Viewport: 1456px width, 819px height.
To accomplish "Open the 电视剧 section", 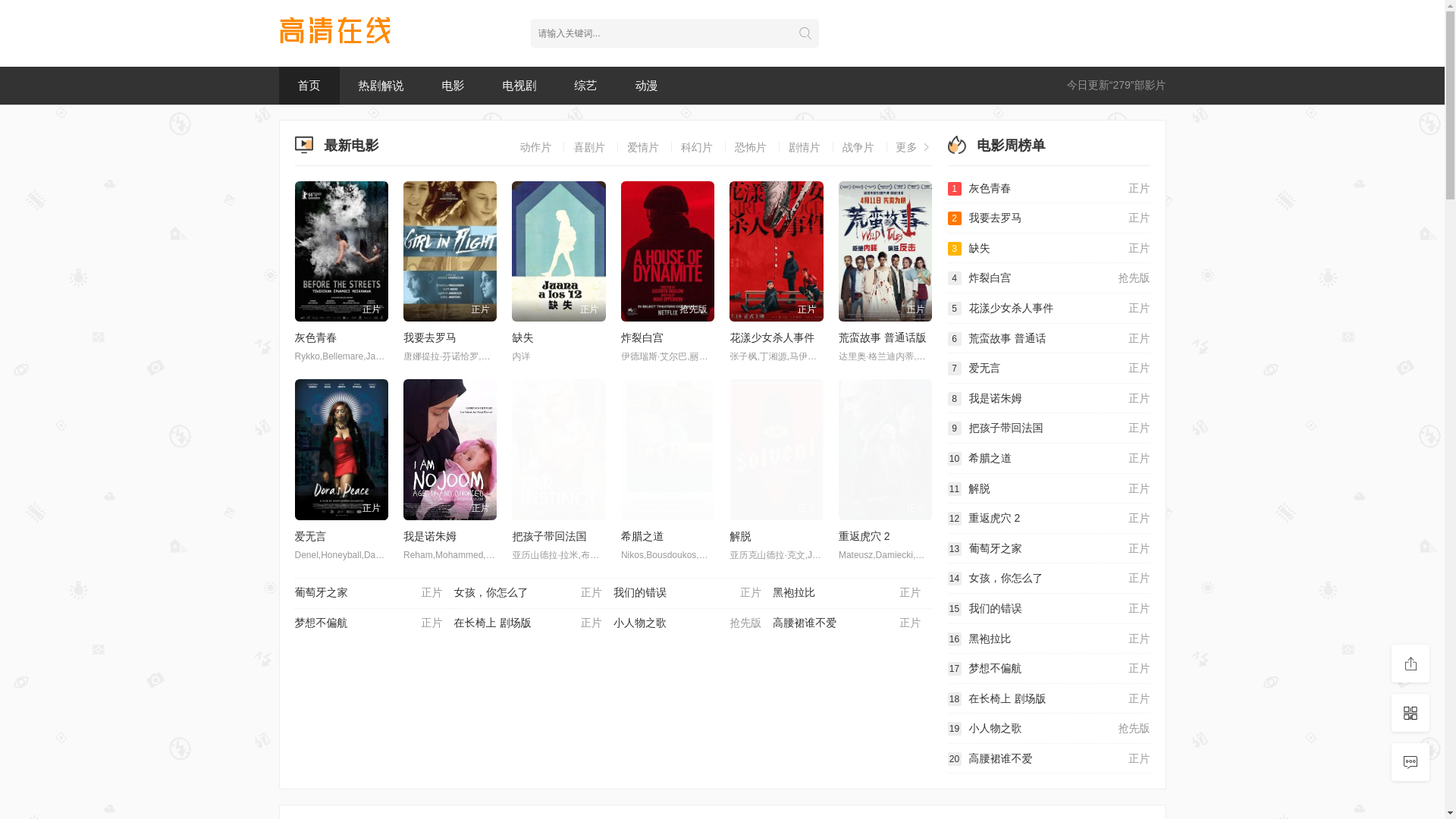I will pos(519,86).
